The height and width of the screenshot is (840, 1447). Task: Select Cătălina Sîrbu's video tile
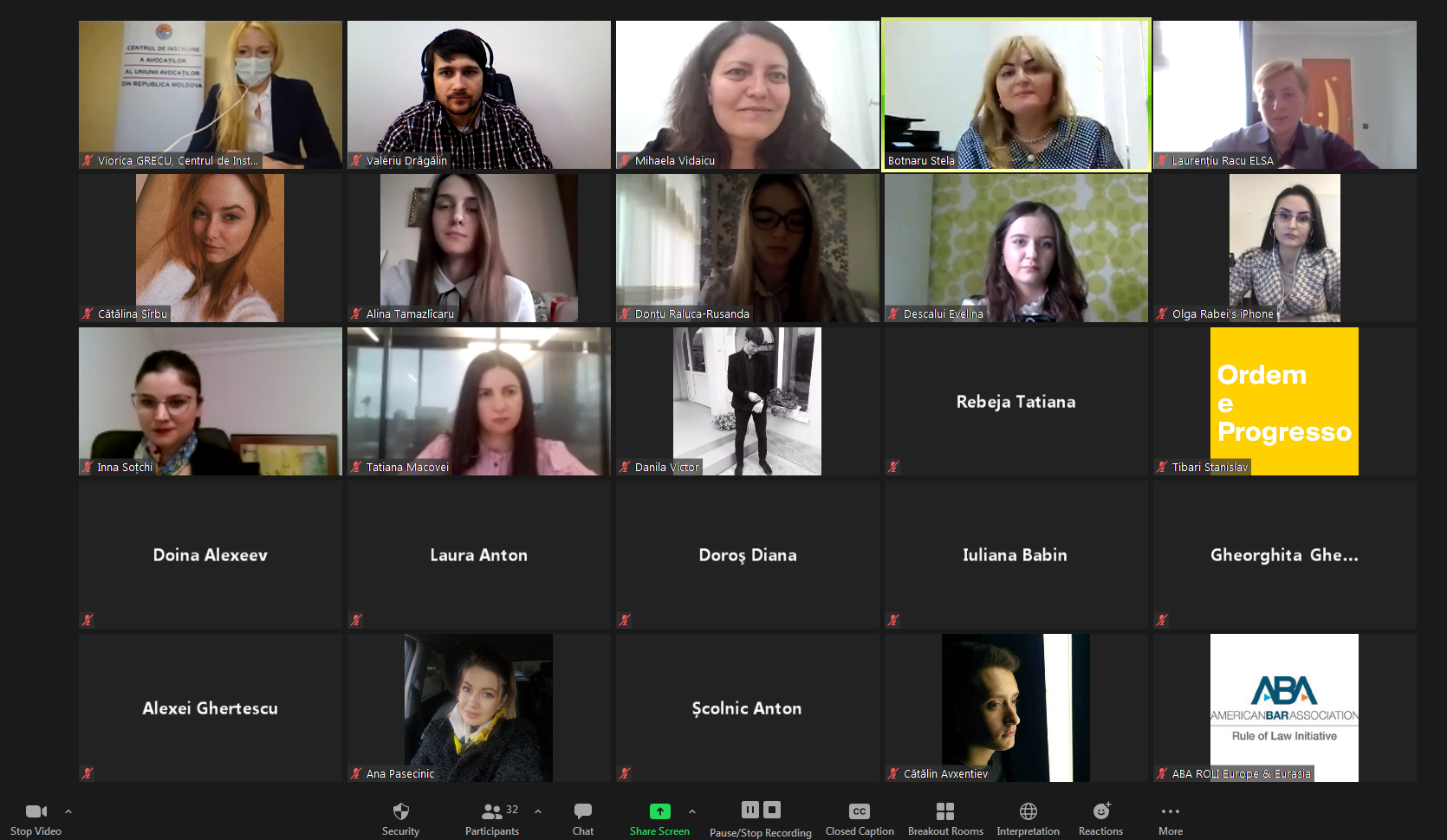pos(211,248)
